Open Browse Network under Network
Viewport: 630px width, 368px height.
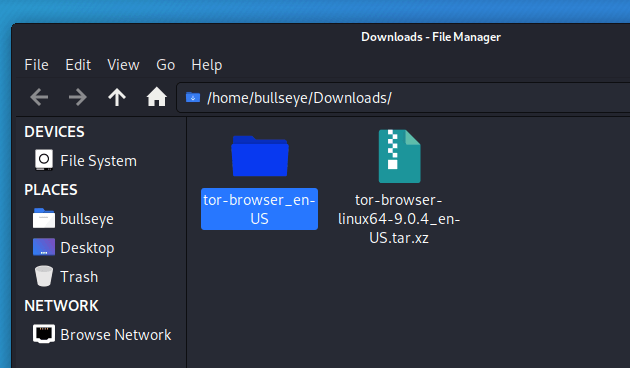point(116,335)
